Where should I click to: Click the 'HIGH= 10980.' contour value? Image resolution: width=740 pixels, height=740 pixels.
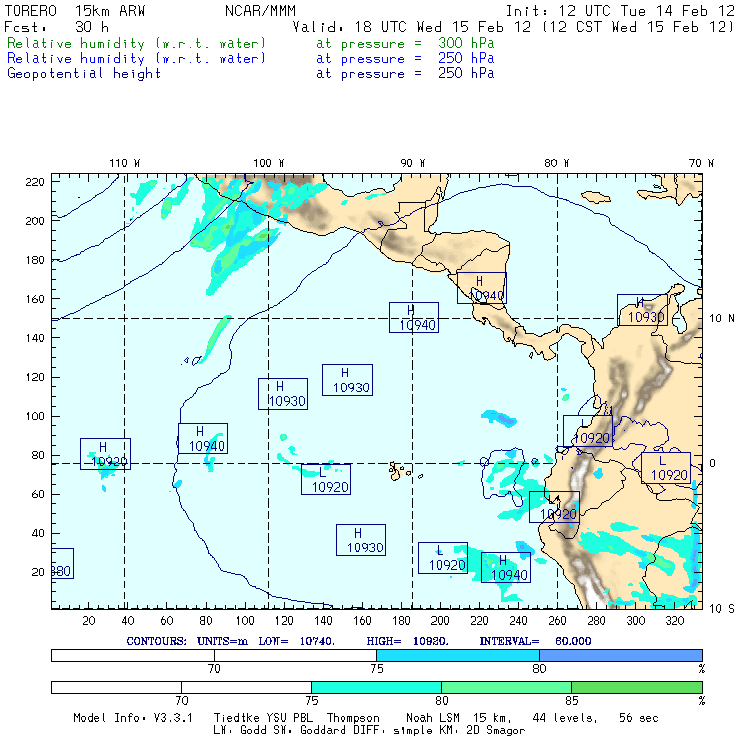407,641
